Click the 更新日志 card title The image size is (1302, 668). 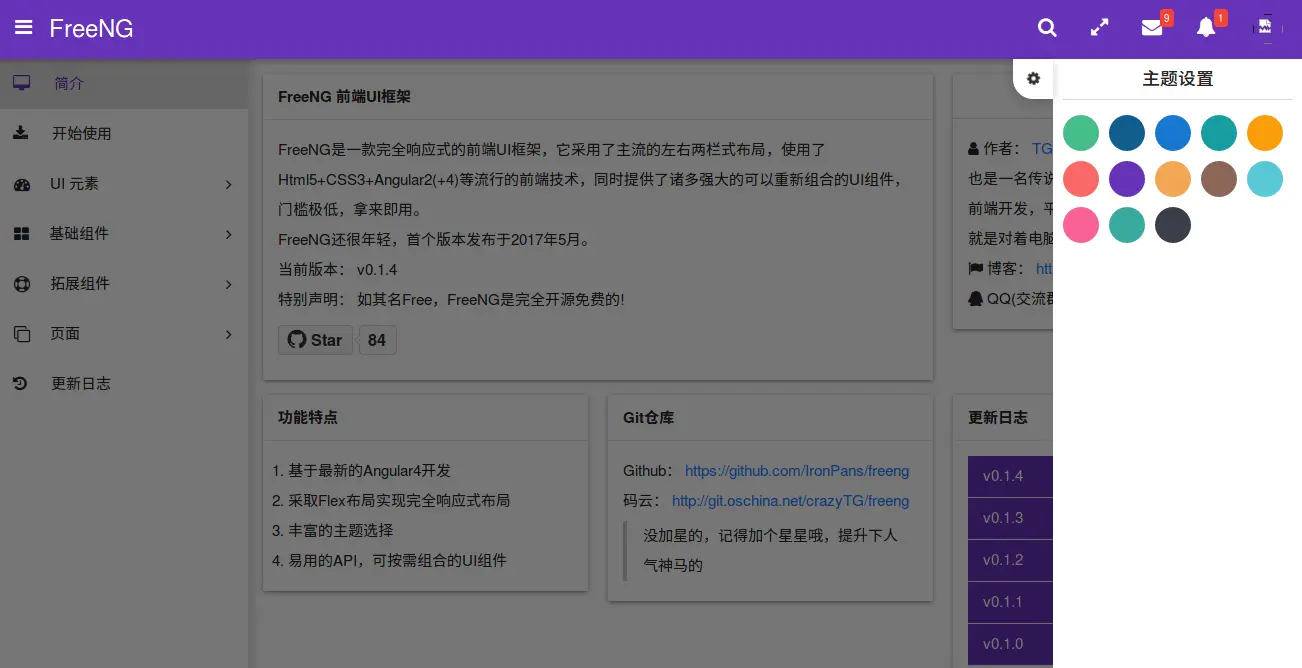click(998, 417)
